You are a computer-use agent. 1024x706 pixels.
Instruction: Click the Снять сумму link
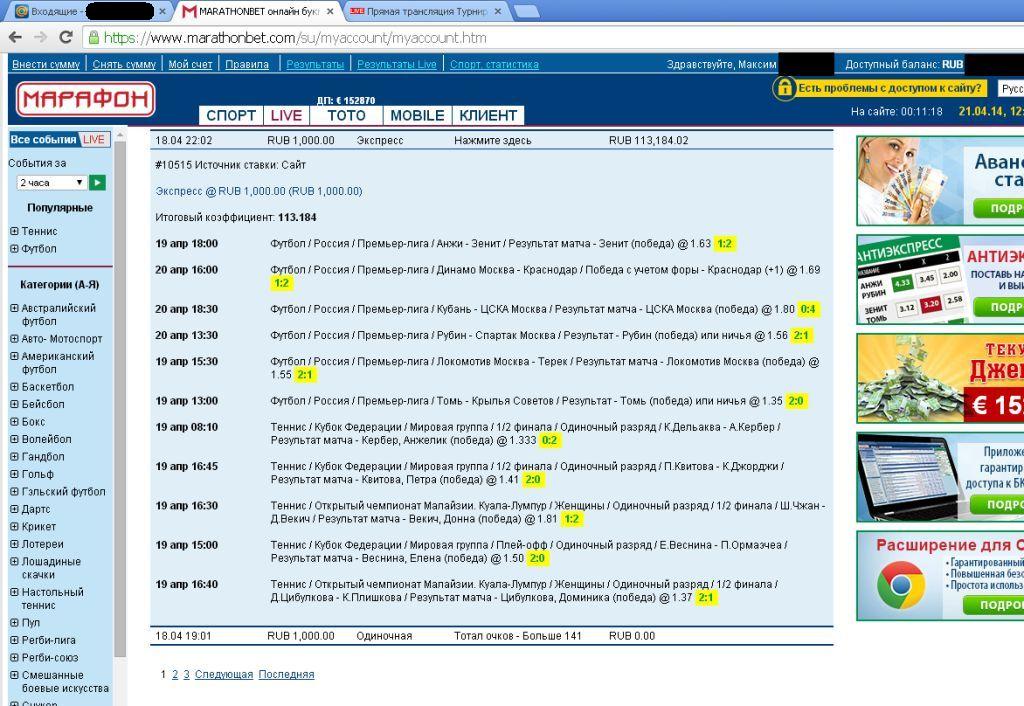[124, 64]
